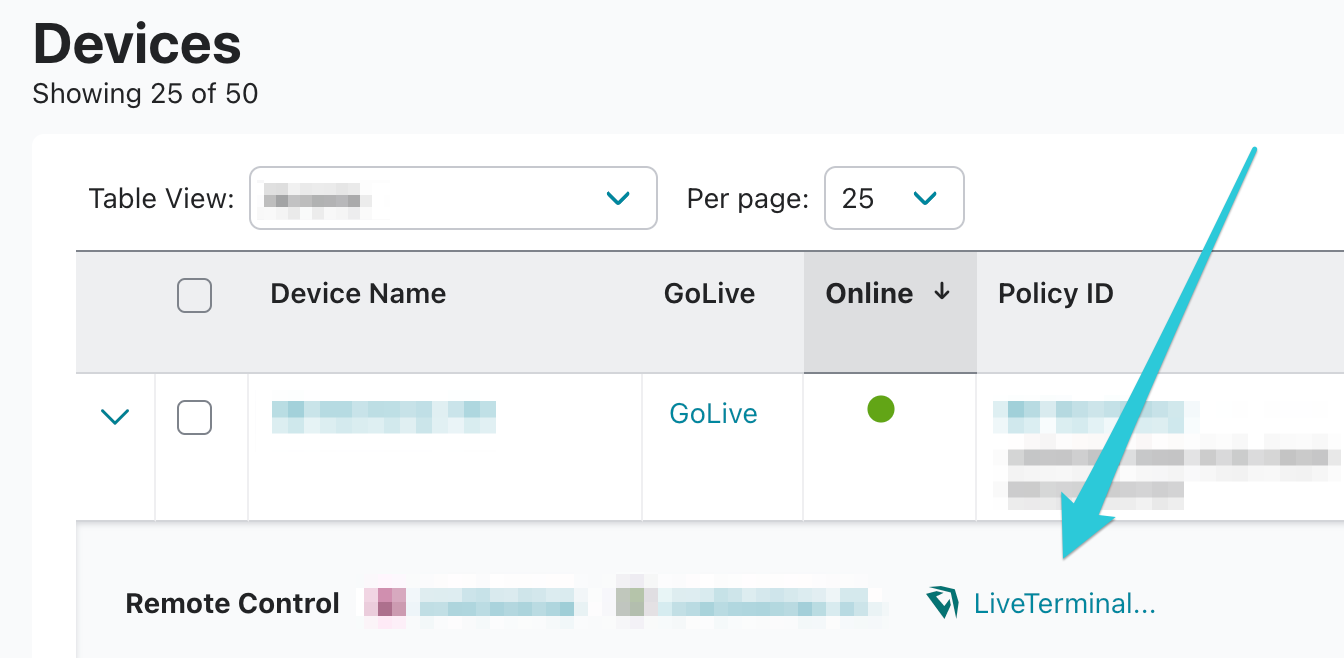
Task: Click the LiveTerminal bird logo icon
Action: tap(943, 603)
